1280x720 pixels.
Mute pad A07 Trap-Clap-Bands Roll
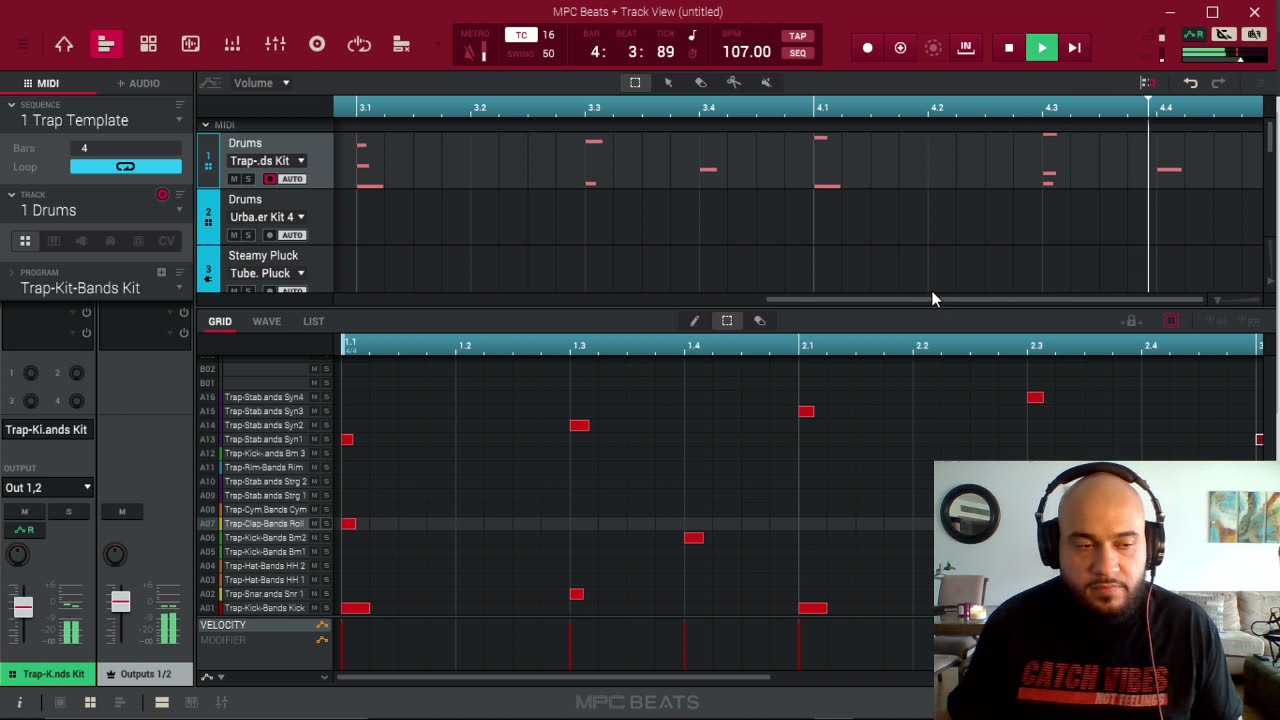coord(314,524)
